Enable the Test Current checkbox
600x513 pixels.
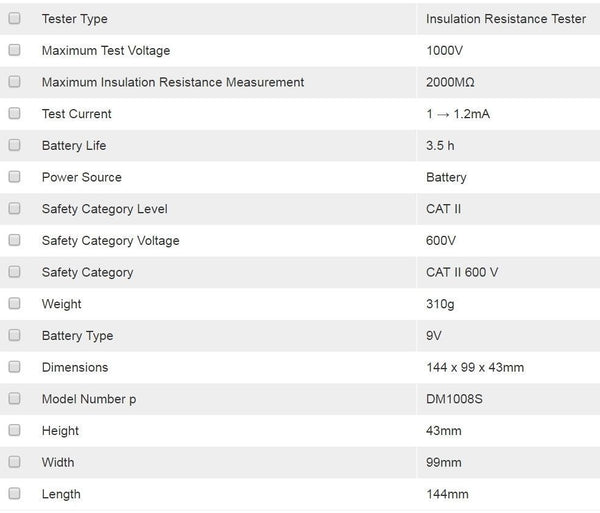click(x=14, y=114)
